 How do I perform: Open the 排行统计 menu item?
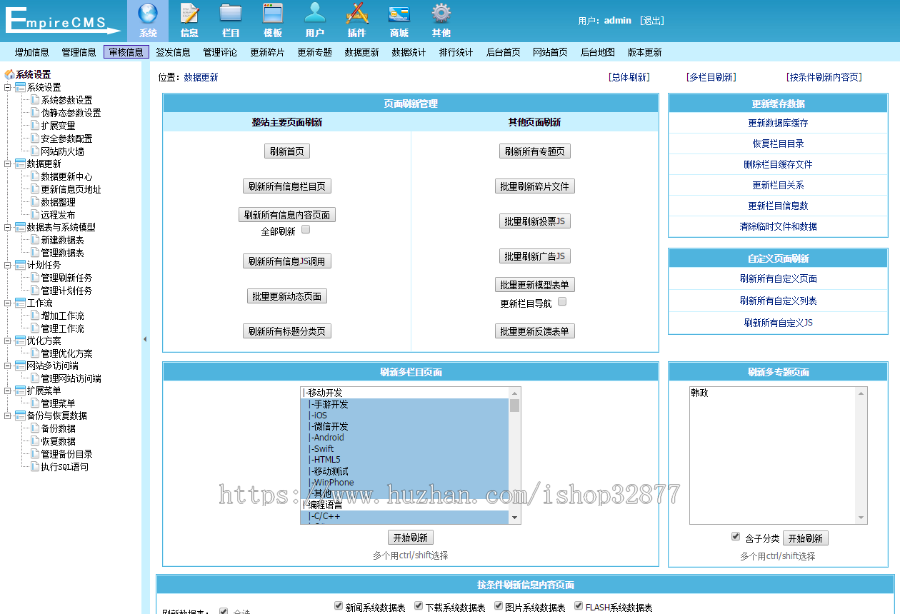point(456,52)
